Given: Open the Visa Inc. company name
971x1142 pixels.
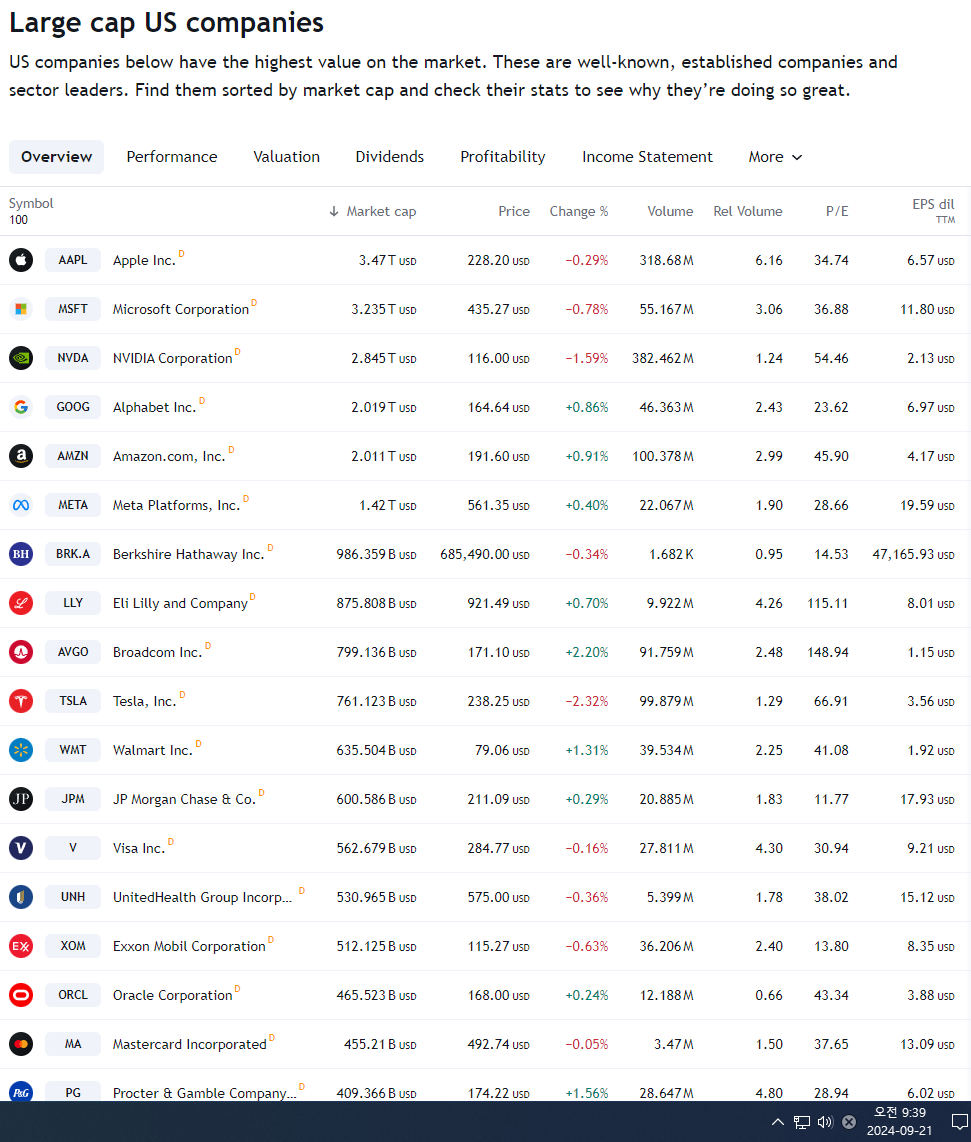Looking at the screenshot, I should click(x=139, y=848).
